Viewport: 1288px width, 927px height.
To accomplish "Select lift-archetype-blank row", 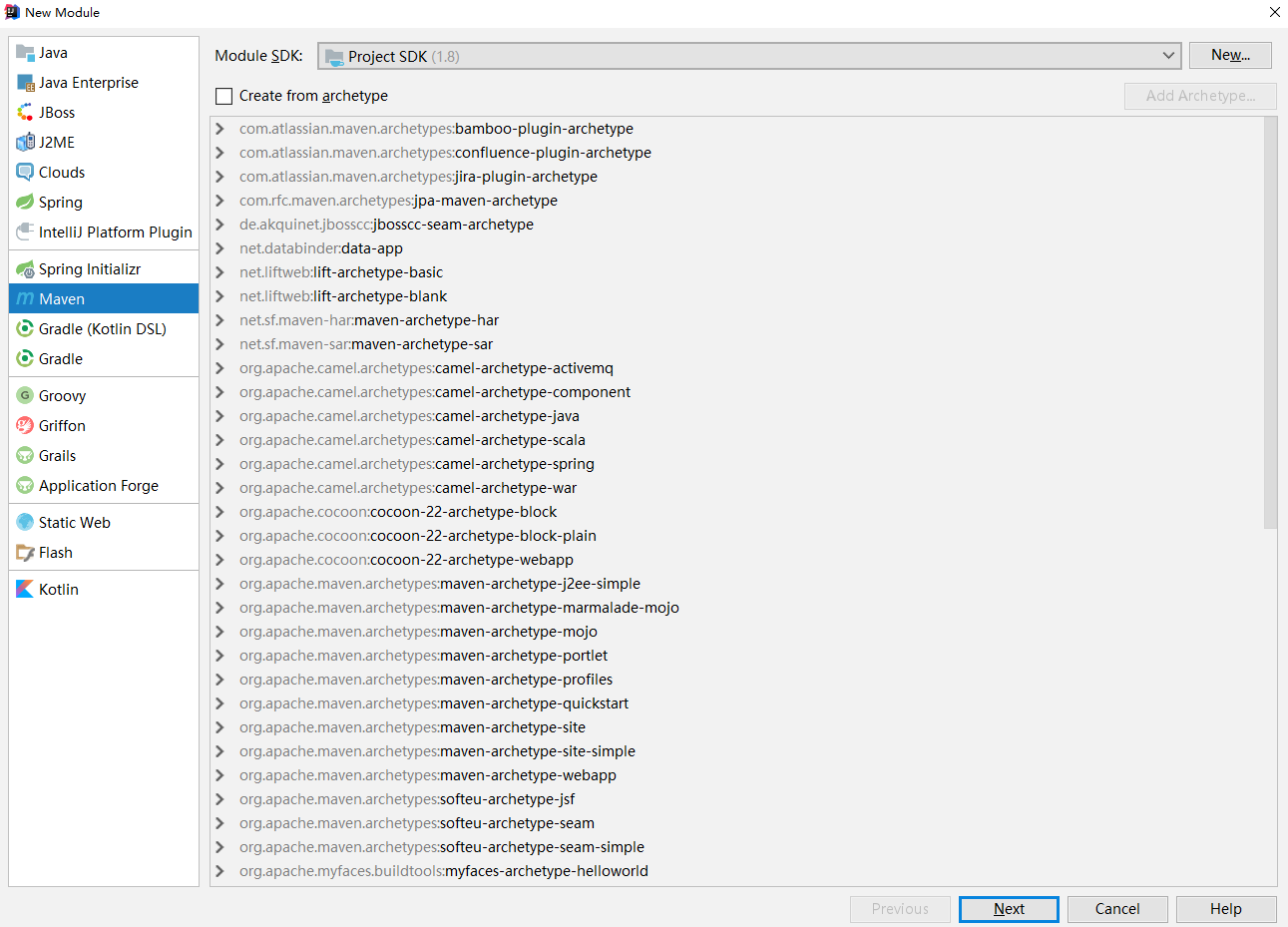I will coord(736,296).
